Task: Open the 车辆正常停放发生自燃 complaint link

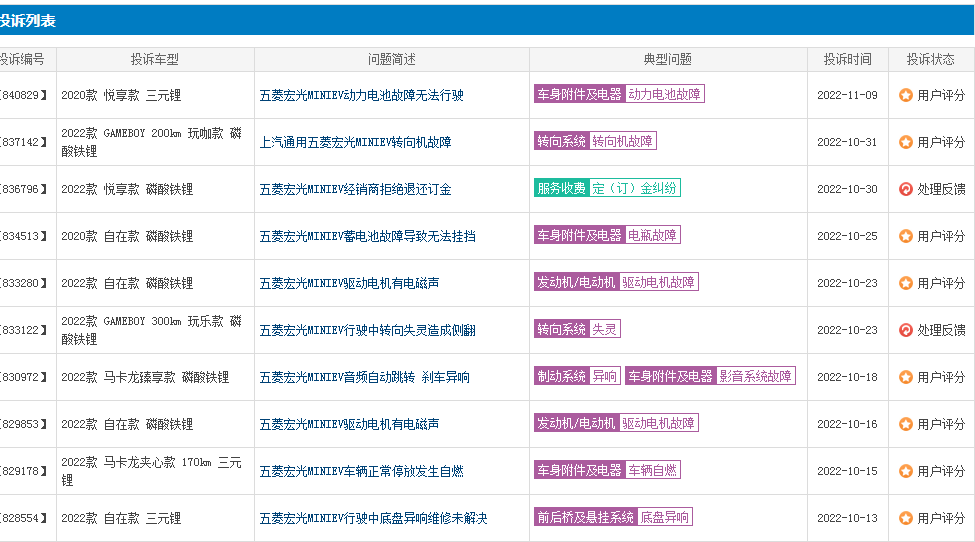Action: point(361,471)
